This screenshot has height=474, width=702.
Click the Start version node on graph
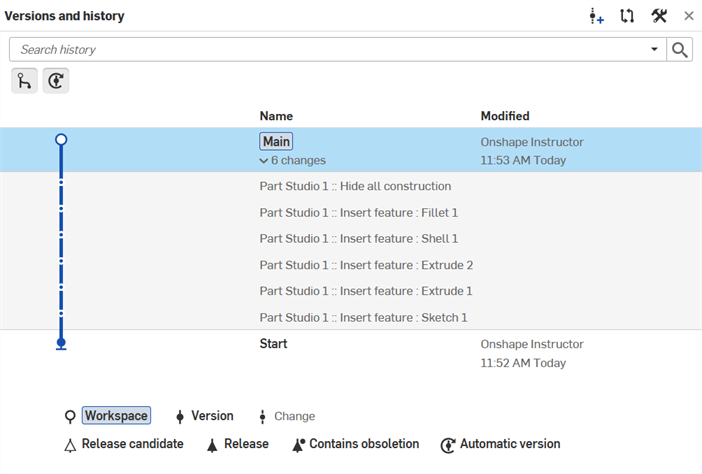point(61,343)
